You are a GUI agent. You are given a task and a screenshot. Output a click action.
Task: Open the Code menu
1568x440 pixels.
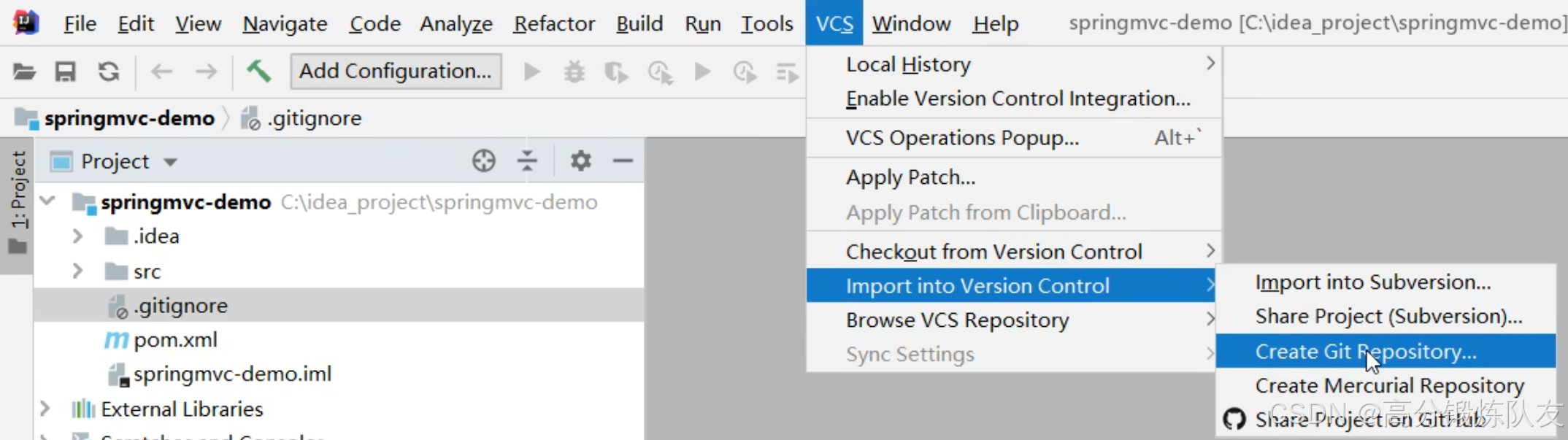click(374, 23)
